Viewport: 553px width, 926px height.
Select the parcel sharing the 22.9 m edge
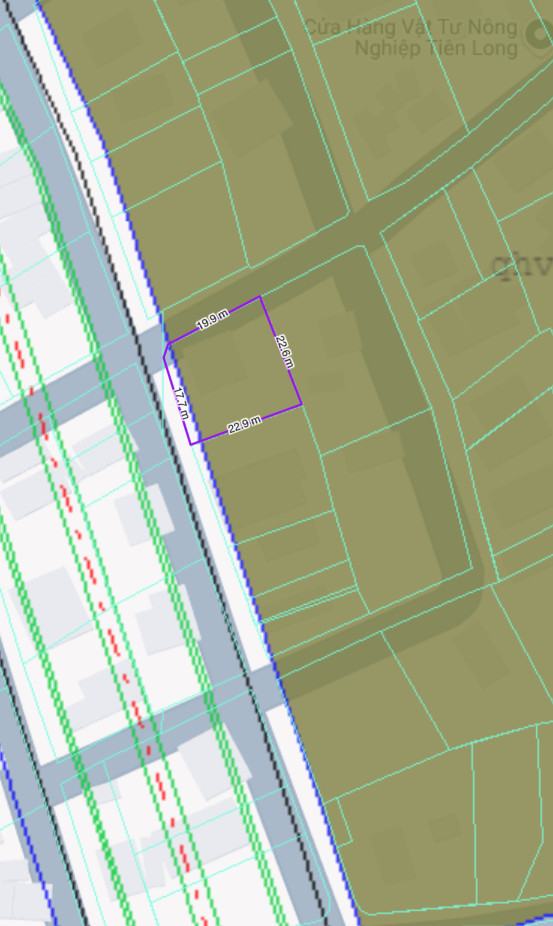pyautogui.click(x=266, y=472)
